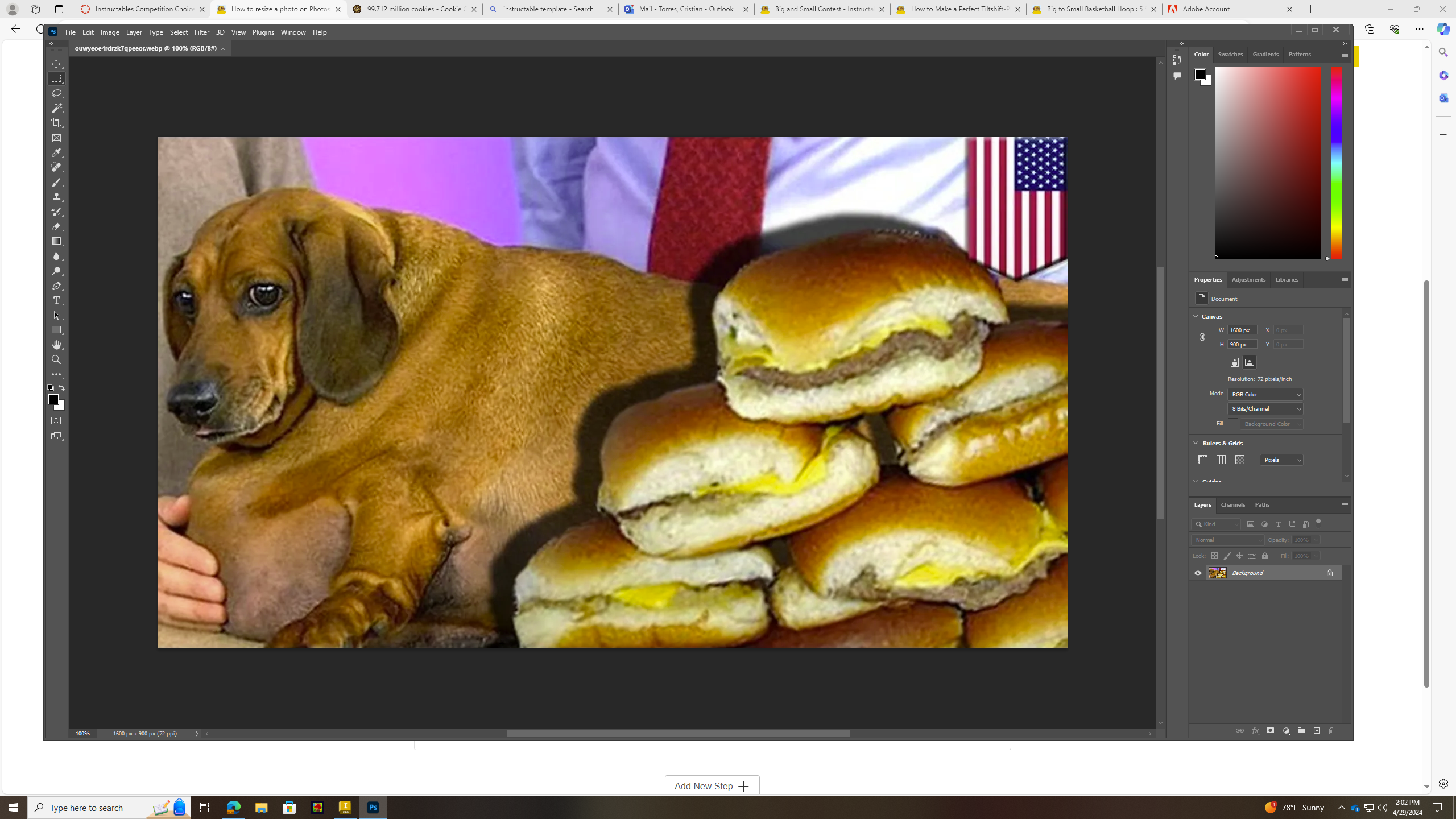The height and width of the screenshot is (819, 1456).
Task: Select the Path Selection tool
Action: click(56, 315)
